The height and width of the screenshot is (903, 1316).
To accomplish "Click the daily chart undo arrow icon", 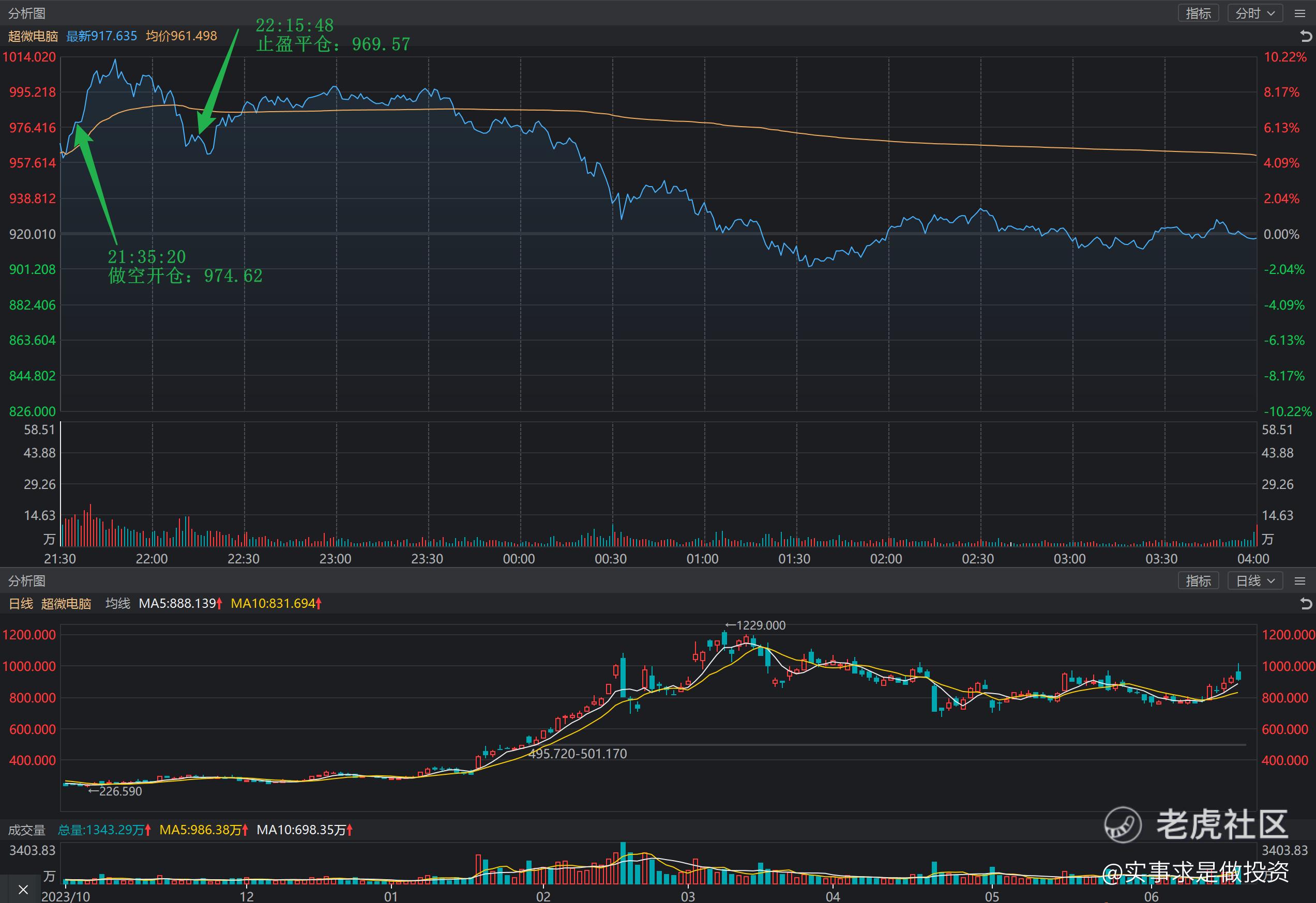I will pyautogui.click(x=1305, y=604).
